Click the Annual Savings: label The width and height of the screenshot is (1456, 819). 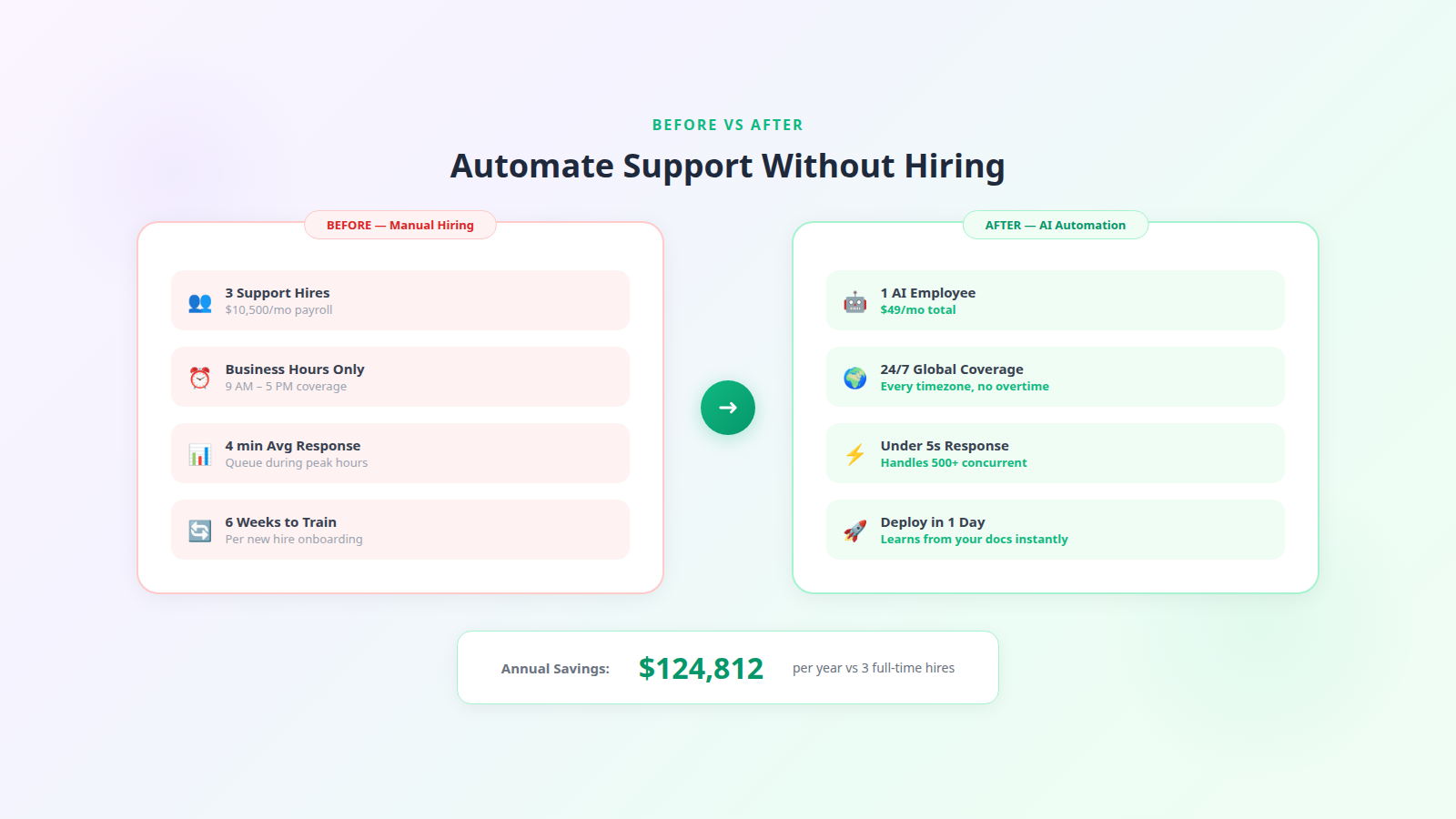click(555, 669)
